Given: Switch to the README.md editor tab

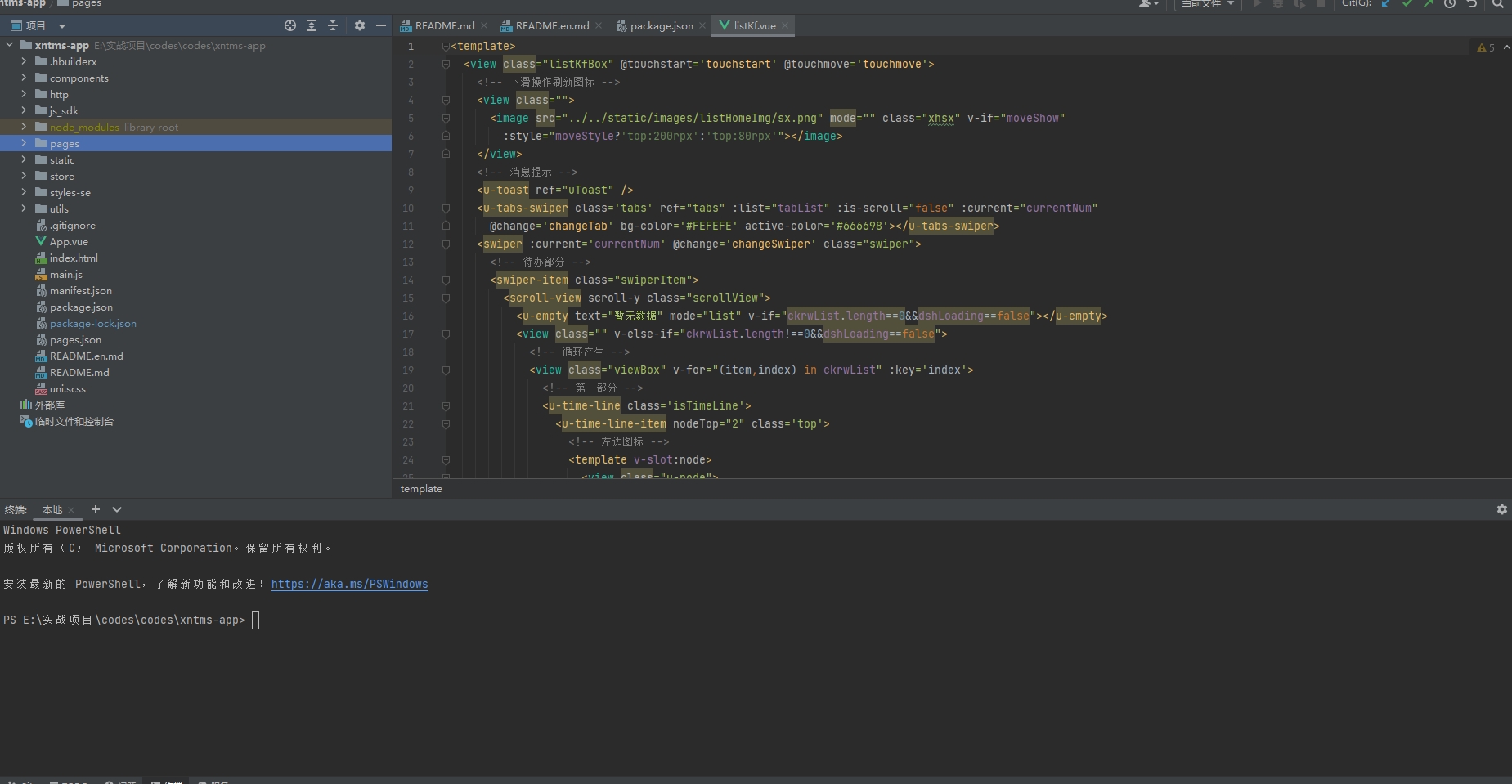Looking at the screenshot, I should pos(445,25).
